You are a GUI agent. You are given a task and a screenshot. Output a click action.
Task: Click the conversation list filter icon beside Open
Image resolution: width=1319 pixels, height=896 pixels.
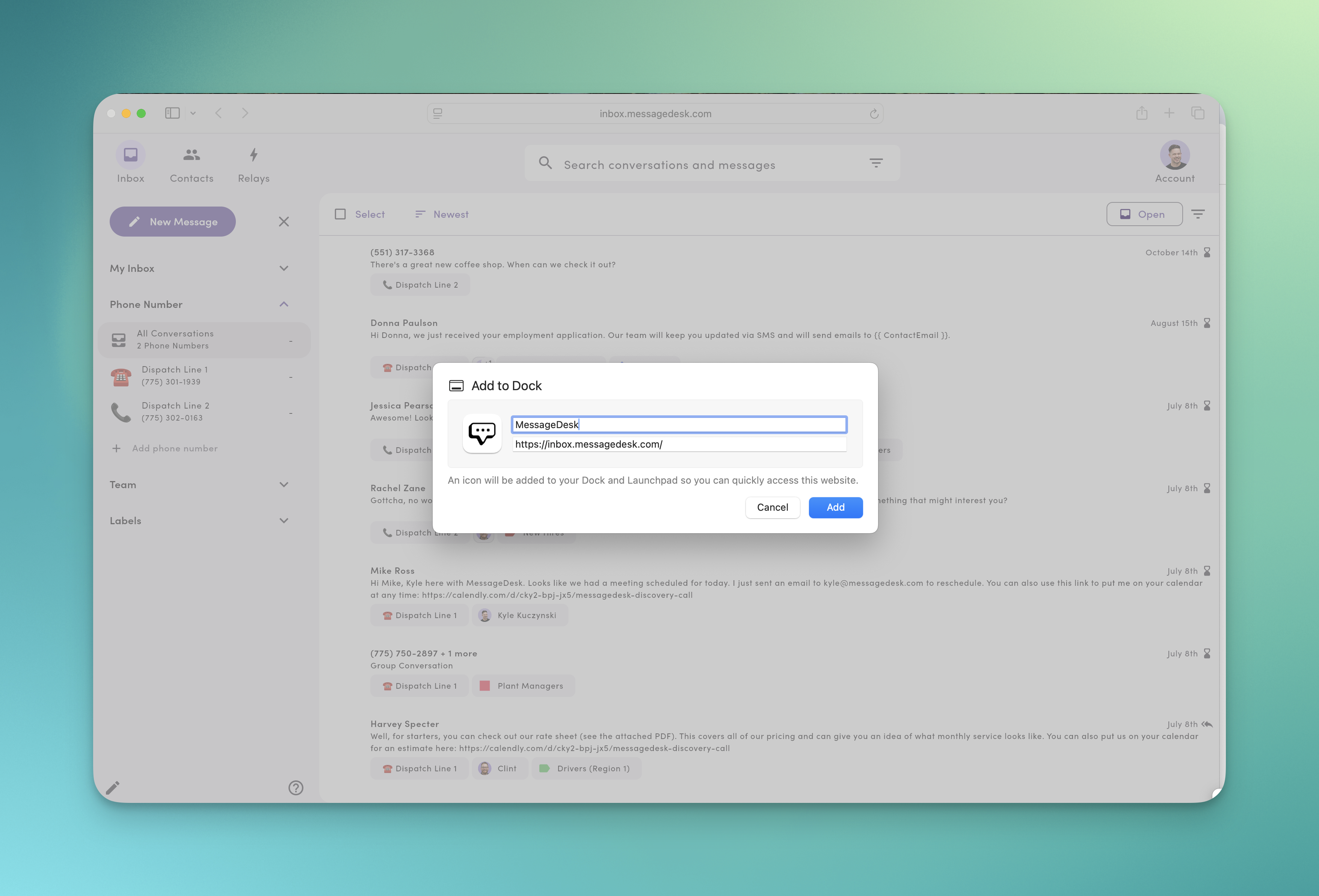click(x=1198, y=214)
